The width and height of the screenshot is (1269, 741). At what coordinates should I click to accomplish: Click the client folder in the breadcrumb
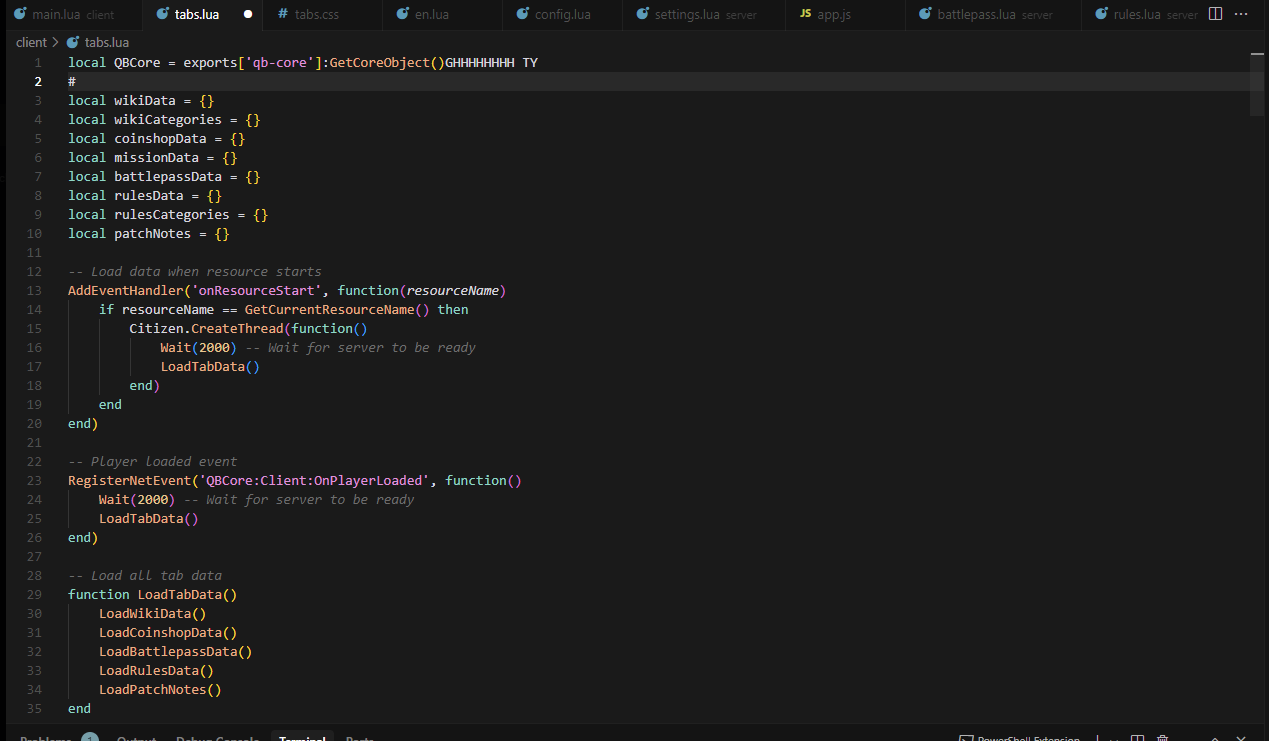(x=31, y=42)
